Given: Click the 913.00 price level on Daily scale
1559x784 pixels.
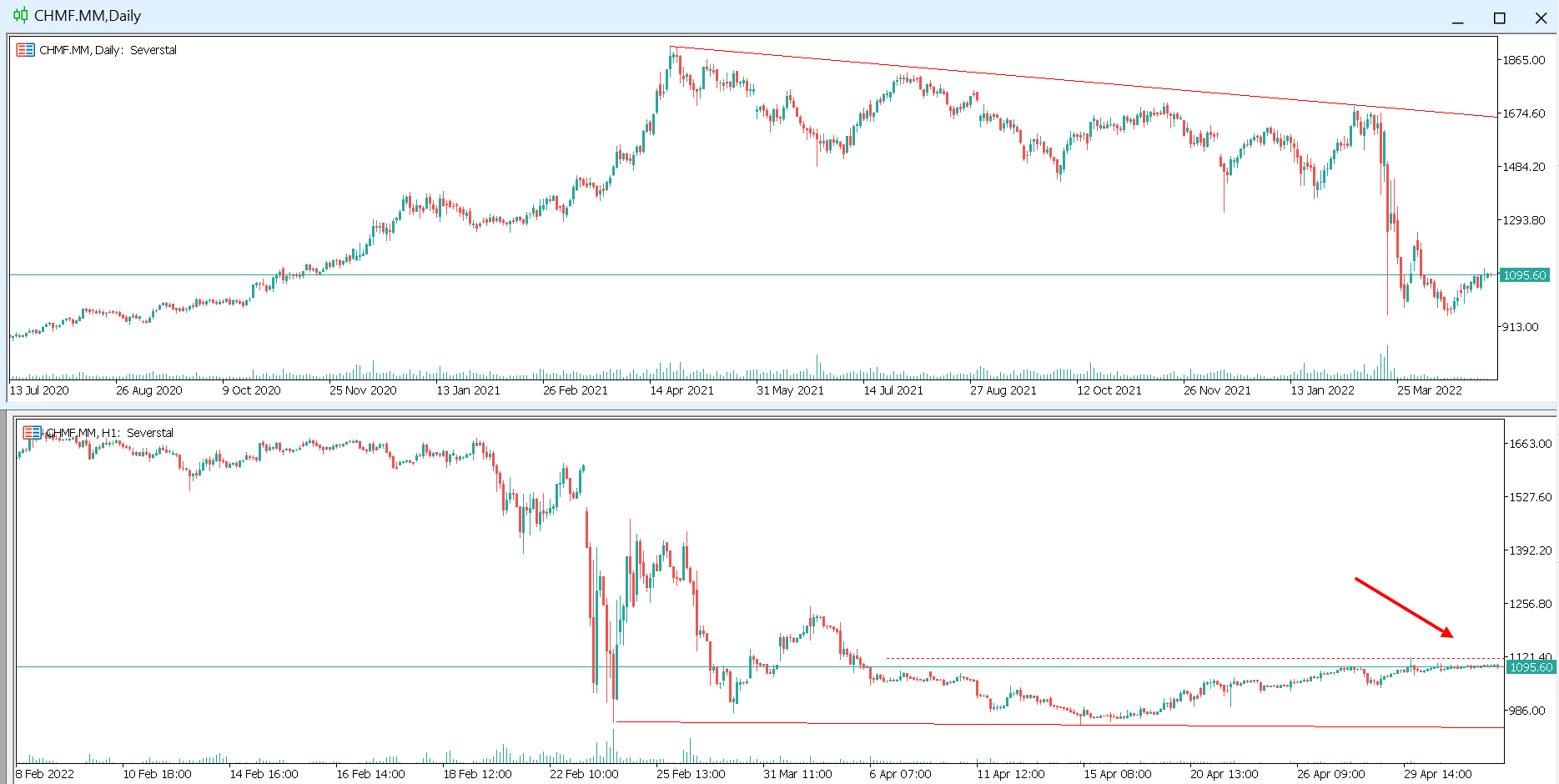Looking at the screenshot, I should pyautogui.click(x=1521, y=327).
